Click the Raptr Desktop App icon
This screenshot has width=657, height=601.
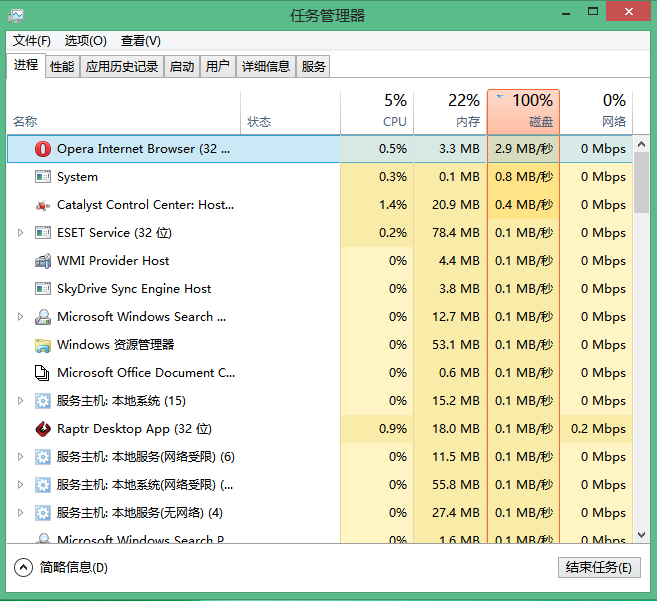[x=43, y=429]
